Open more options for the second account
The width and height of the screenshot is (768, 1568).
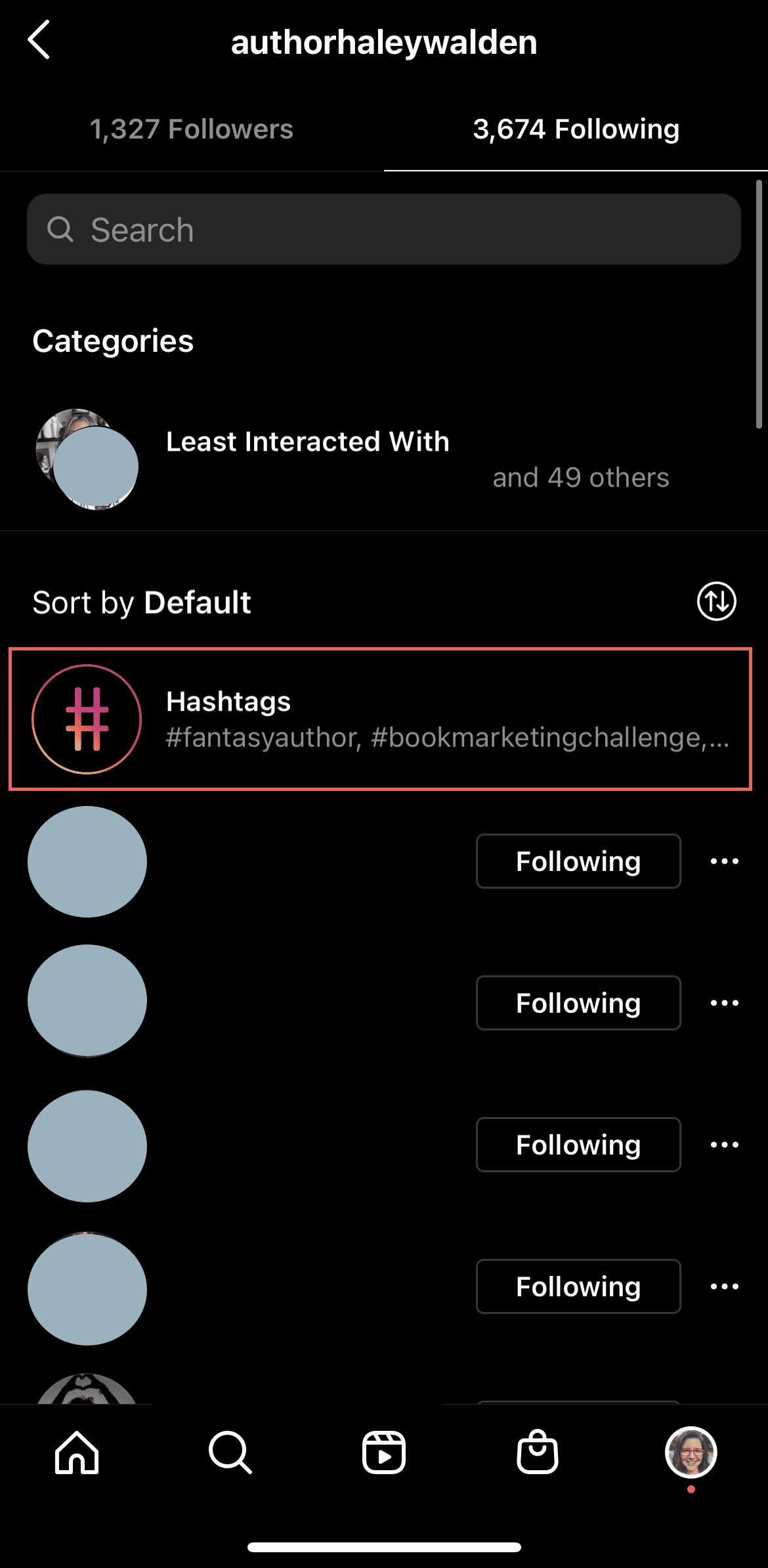[725, 1003]
